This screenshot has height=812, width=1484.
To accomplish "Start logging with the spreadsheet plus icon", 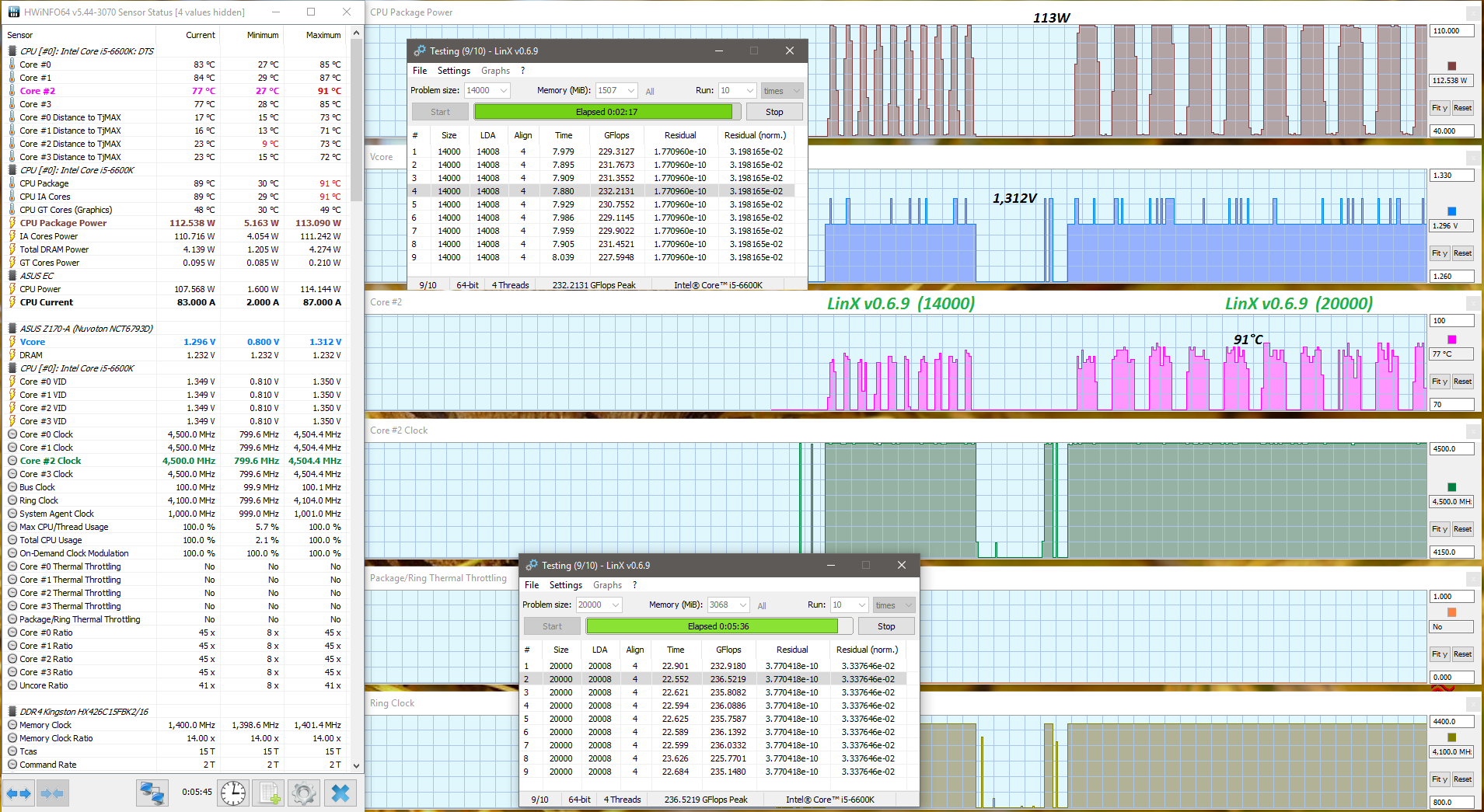I will 269,793.
